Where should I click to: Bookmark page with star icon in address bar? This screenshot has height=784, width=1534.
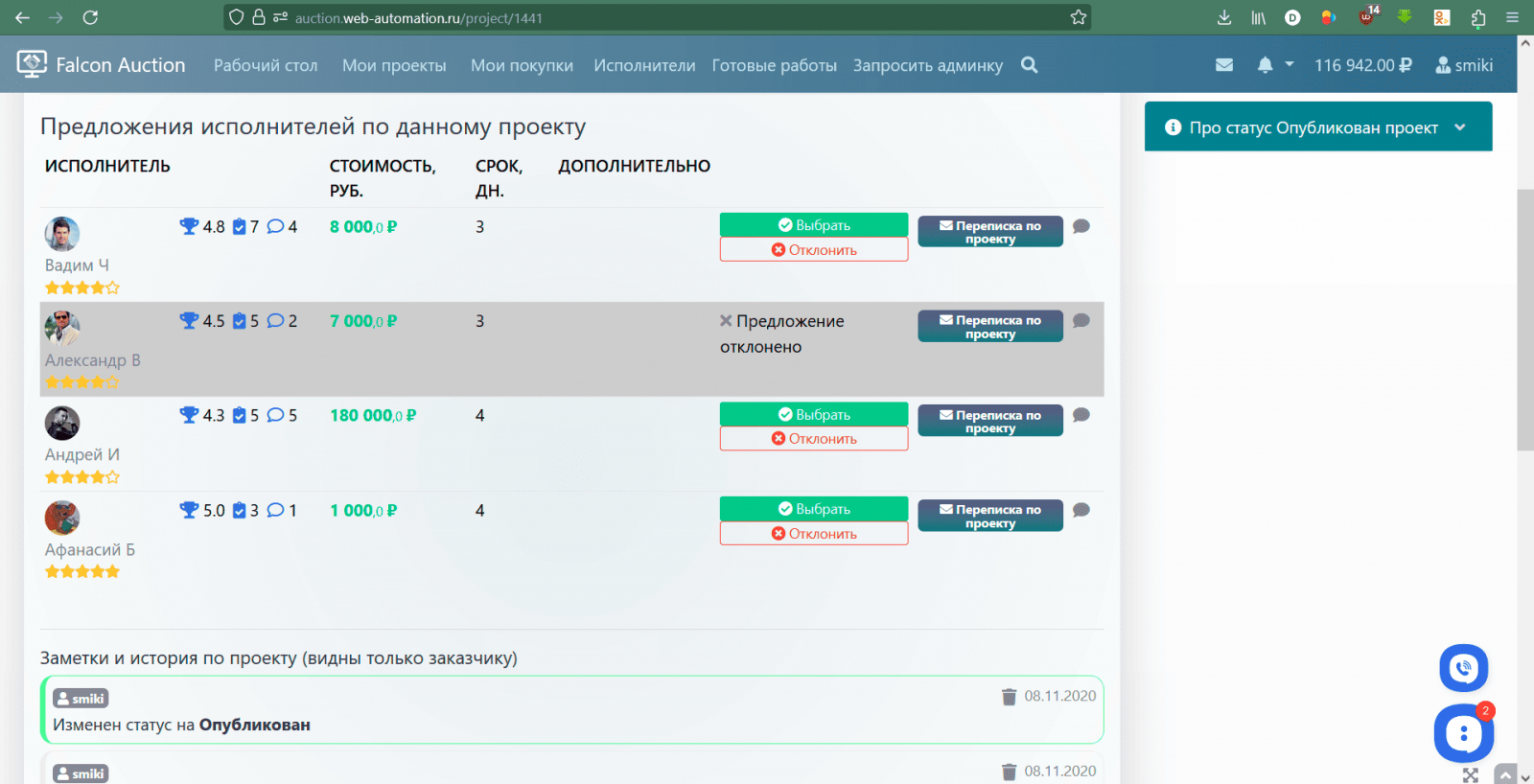(1079, 17)
